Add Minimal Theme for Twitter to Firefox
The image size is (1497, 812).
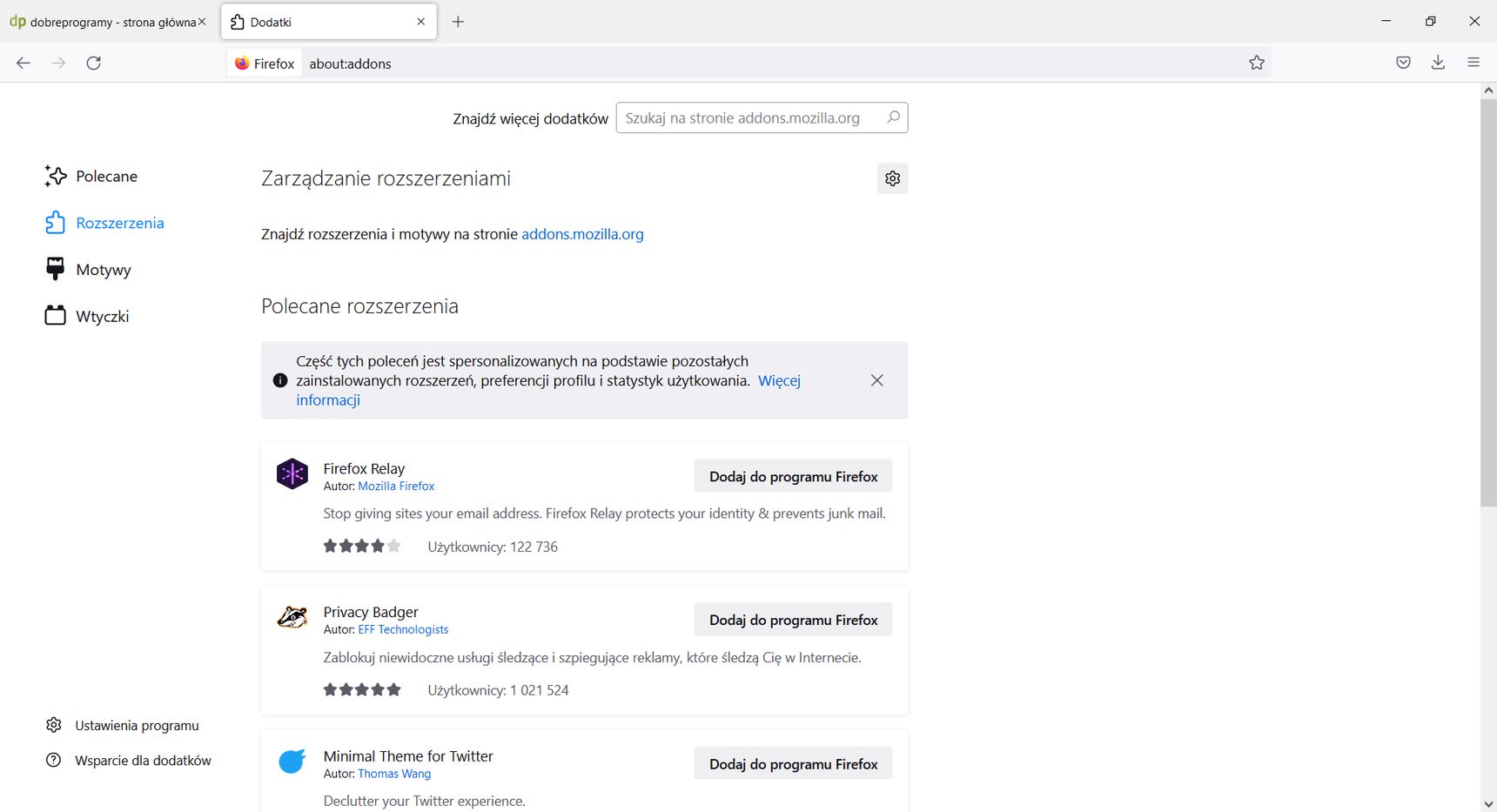pos(793,763)
